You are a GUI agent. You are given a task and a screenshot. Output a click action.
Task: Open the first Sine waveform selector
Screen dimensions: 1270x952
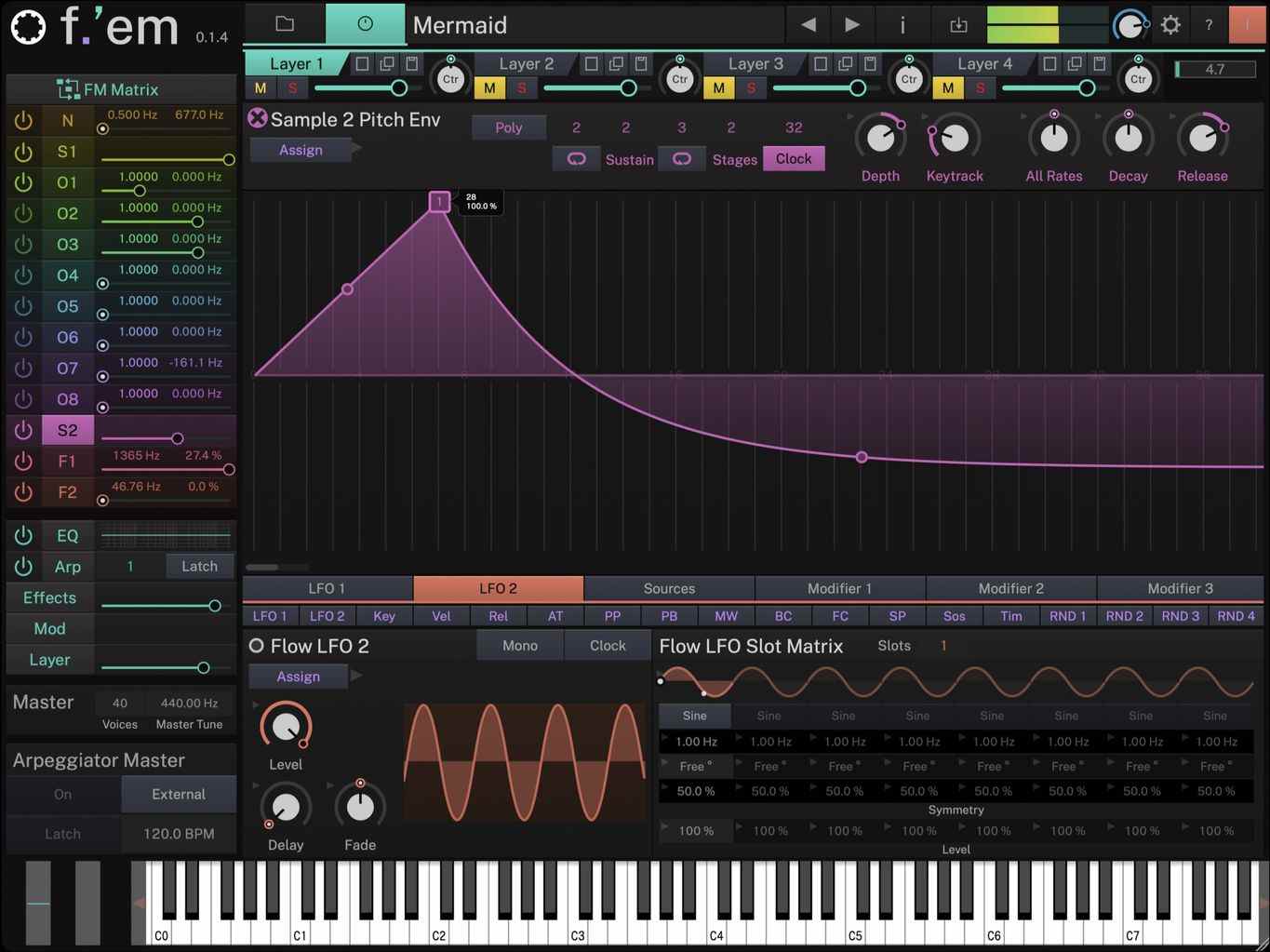coord(694,716)
